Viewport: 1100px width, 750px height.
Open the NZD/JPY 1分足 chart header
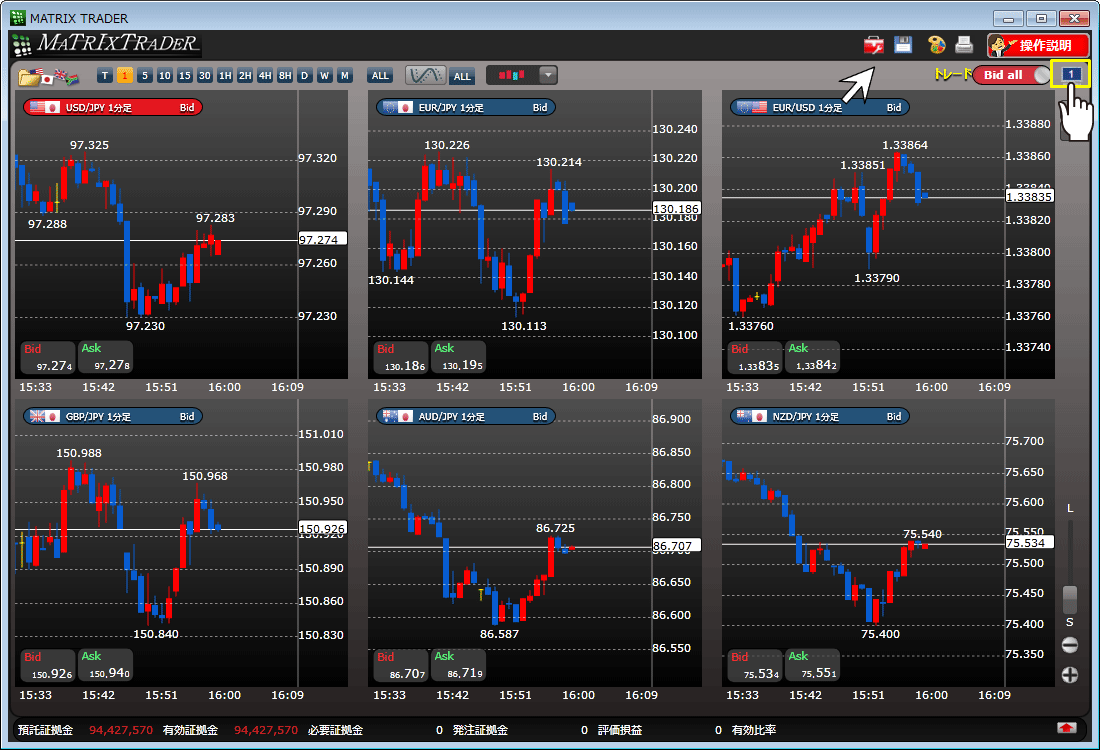tap(819, 416)
